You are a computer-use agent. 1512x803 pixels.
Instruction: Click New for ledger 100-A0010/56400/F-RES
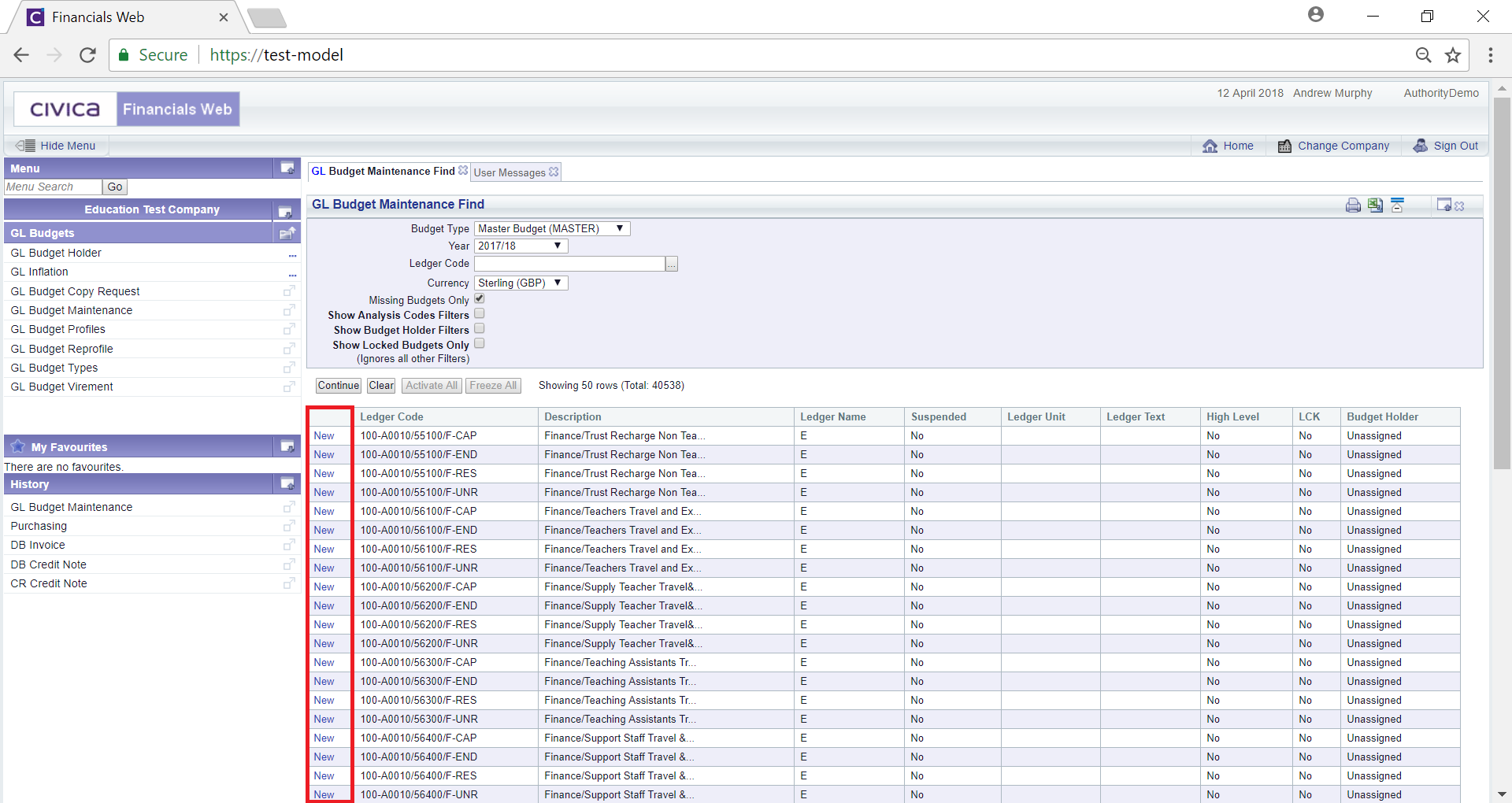324,775
